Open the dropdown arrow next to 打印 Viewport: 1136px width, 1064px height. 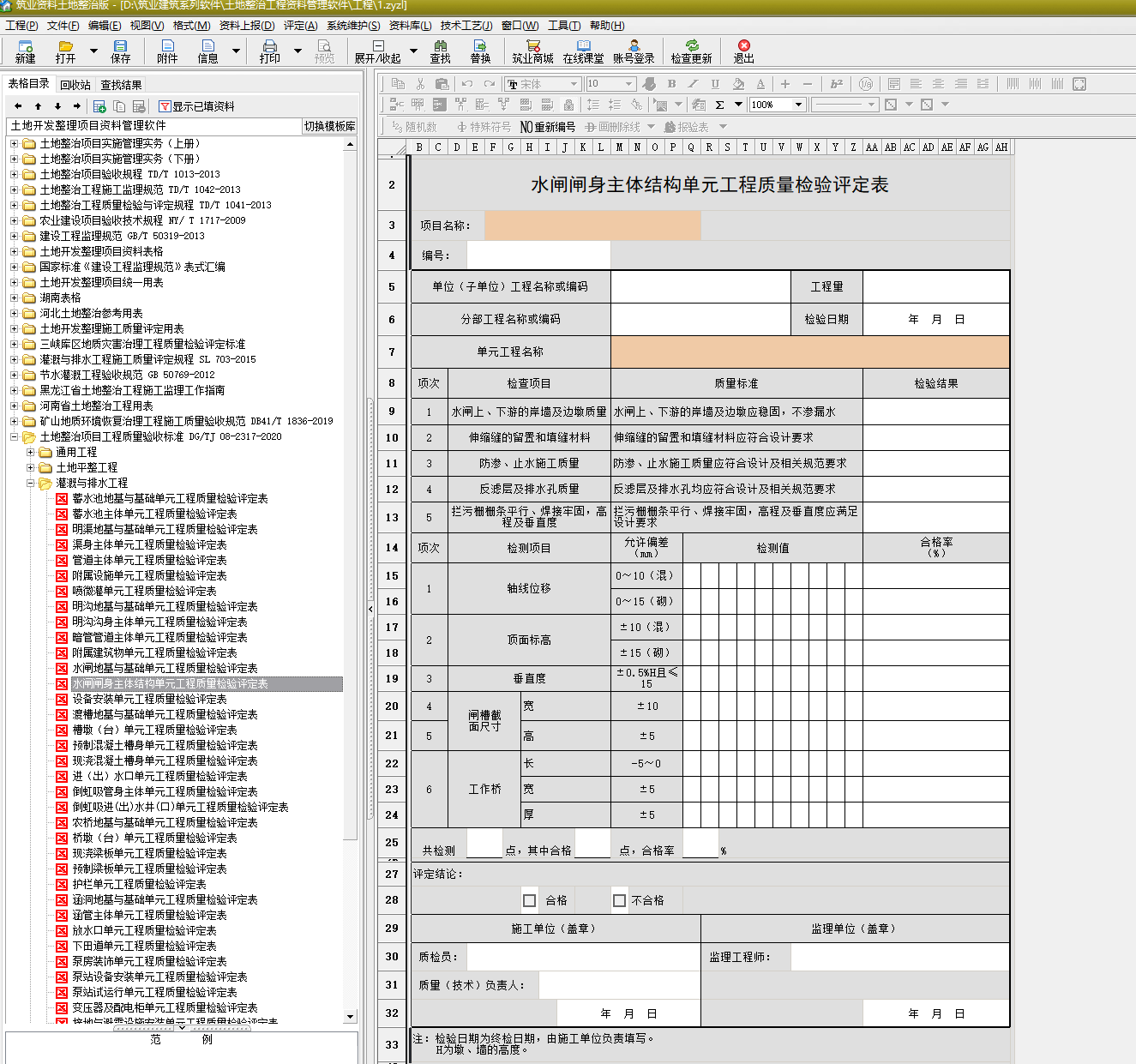point(298,51)
